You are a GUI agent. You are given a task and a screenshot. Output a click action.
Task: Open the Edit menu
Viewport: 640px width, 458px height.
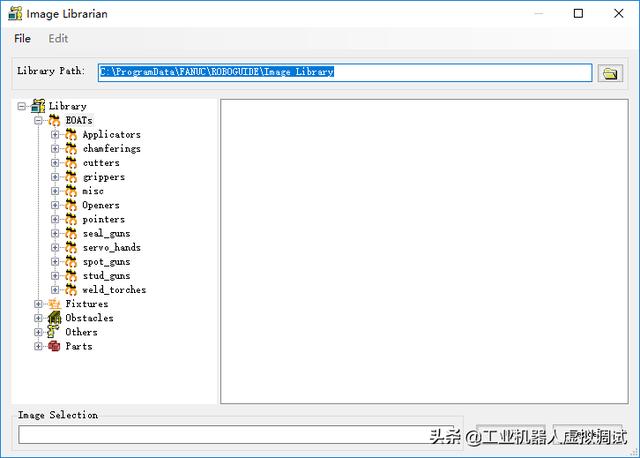58,38
